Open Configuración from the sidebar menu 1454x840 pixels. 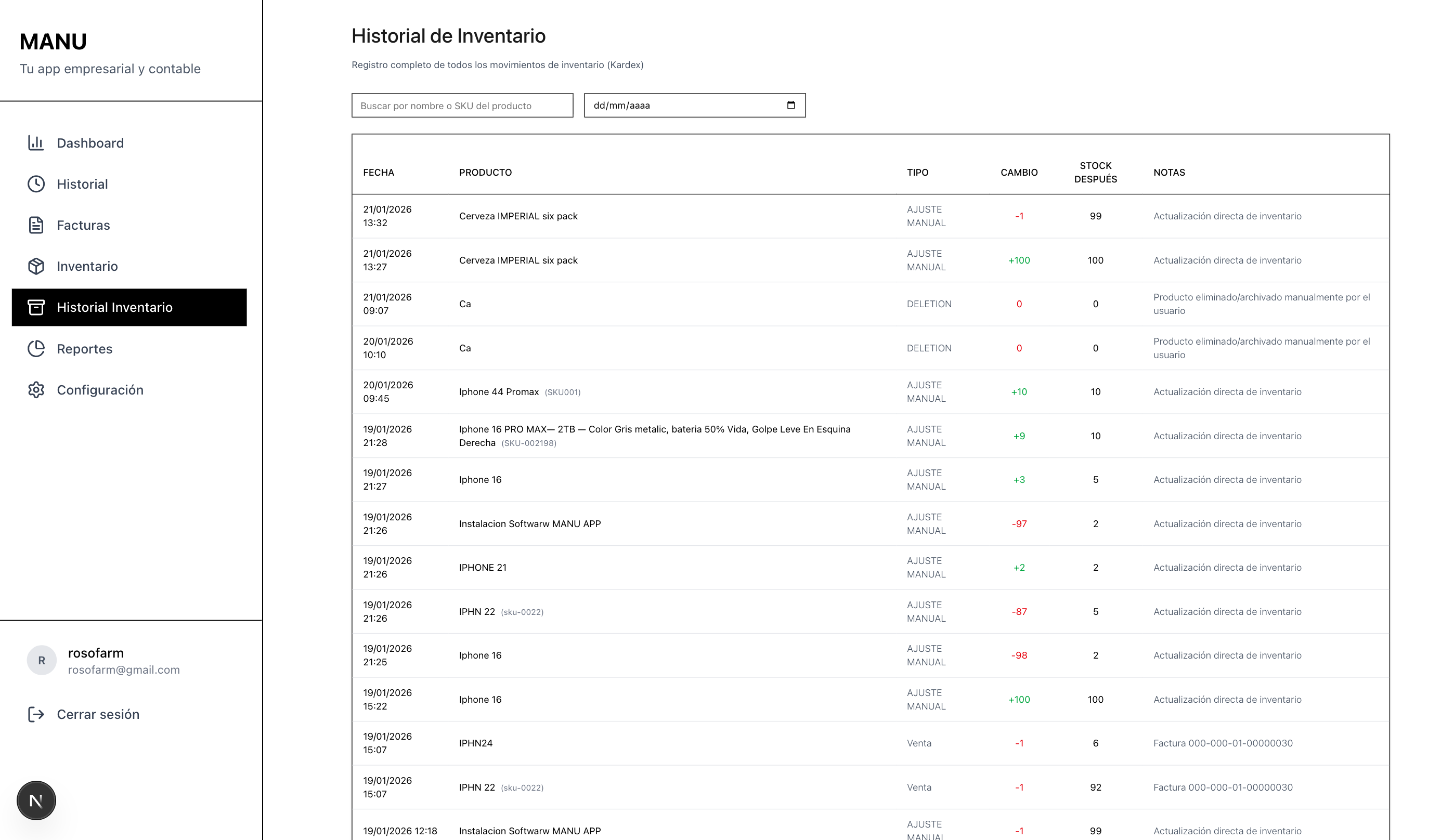100,390
